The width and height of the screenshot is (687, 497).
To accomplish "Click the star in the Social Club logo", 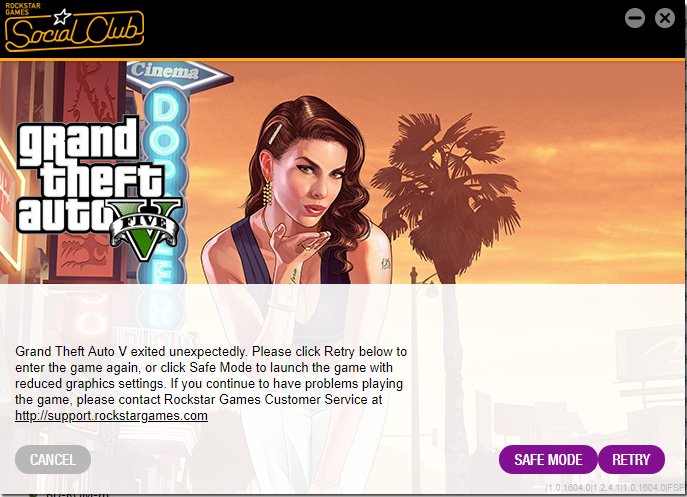I will coord(62,17).
